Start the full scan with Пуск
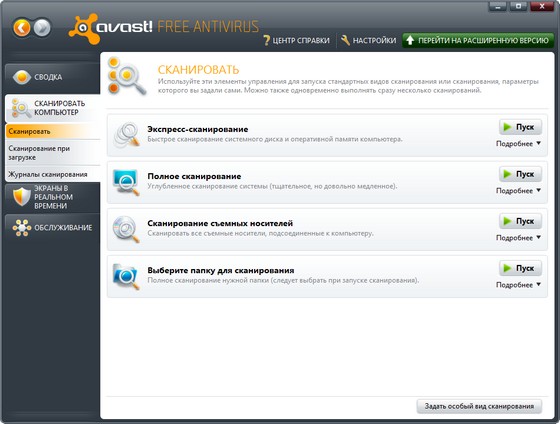The height and width of the screenshot is (424, 560). [x=520, y=174]
